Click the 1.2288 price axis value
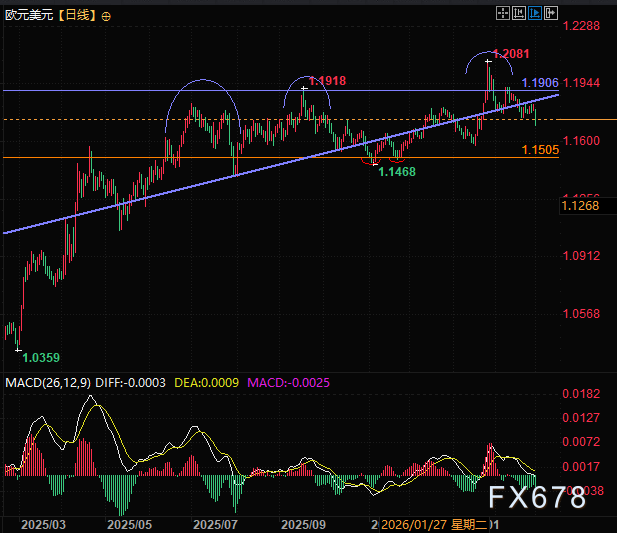The height and width of the screenshot is (533, 617). [581, 26]
